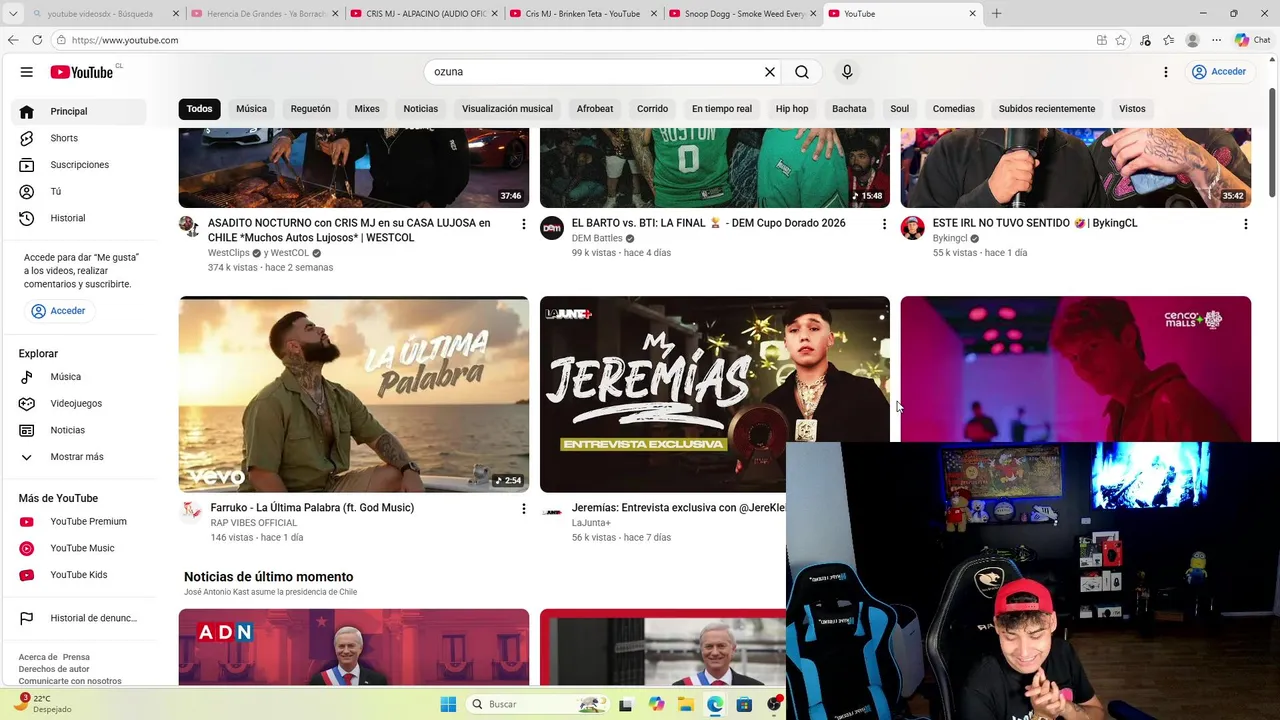Open File Explorer from the taskbar
Image resolution: width=1280 pixels, height=720 pixels.
[686, 704]
